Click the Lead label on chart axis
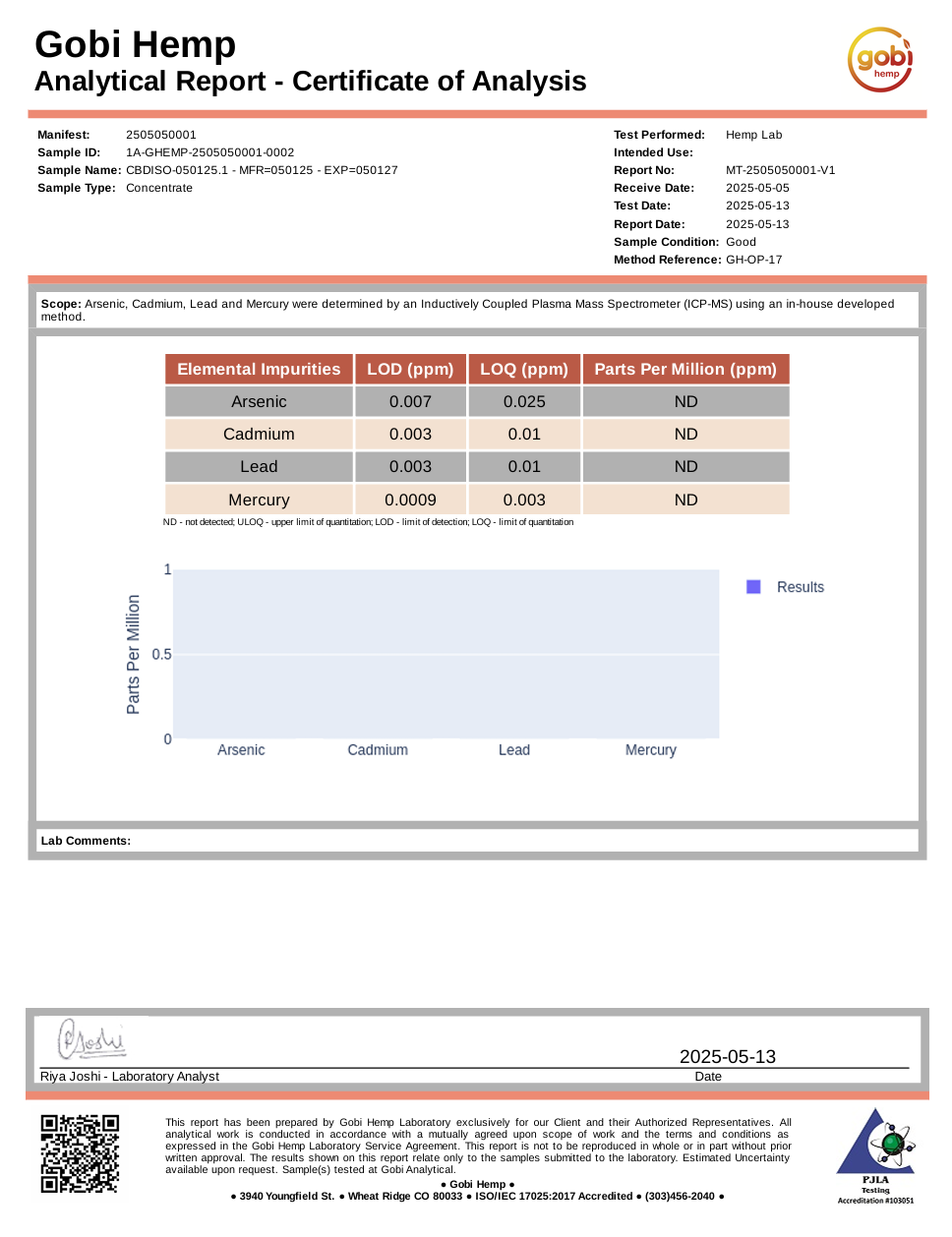The height and width of the screenshot is (1237, 952). pos(513,750)
